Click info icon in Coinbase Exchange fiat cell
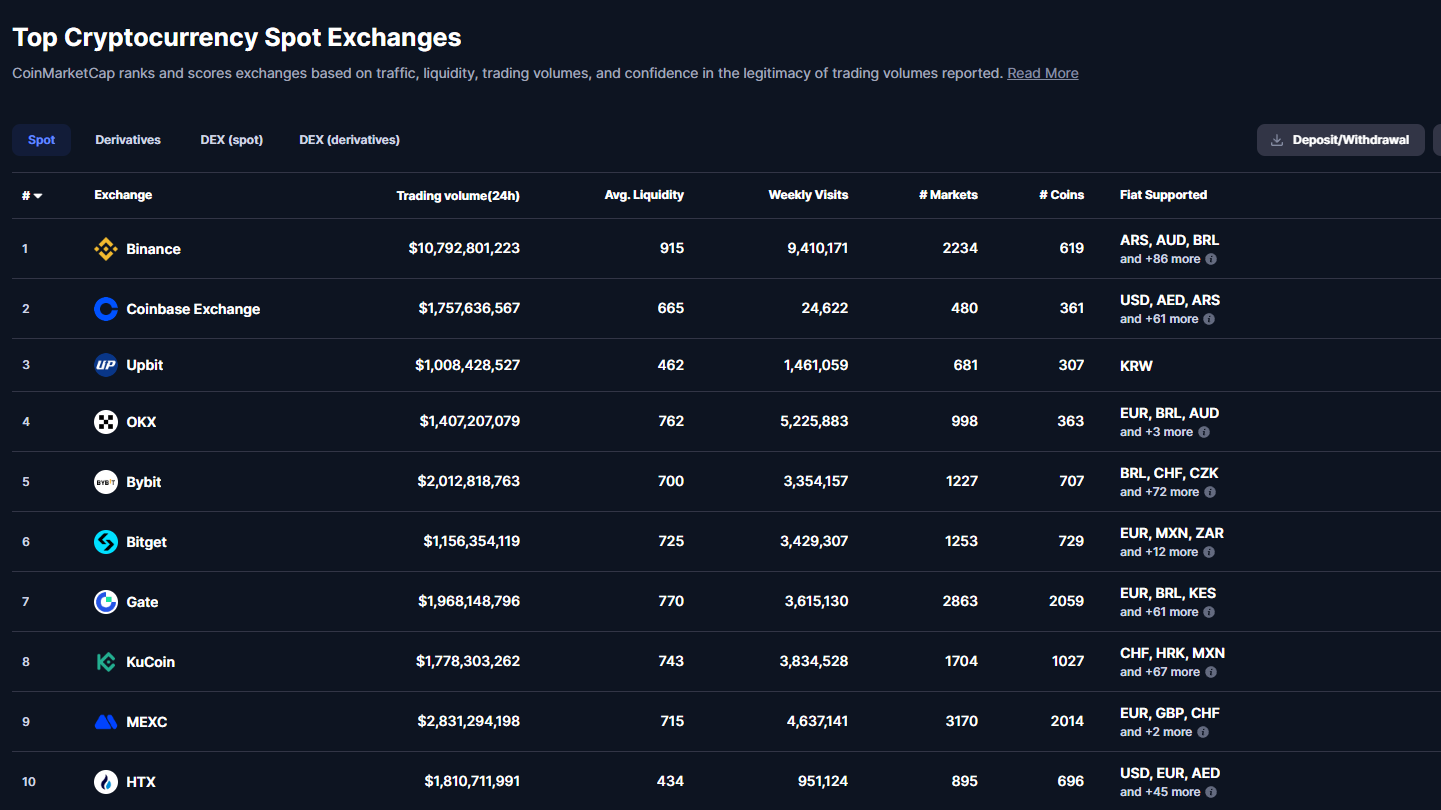1441x810 pixels. pos(1209,319)
